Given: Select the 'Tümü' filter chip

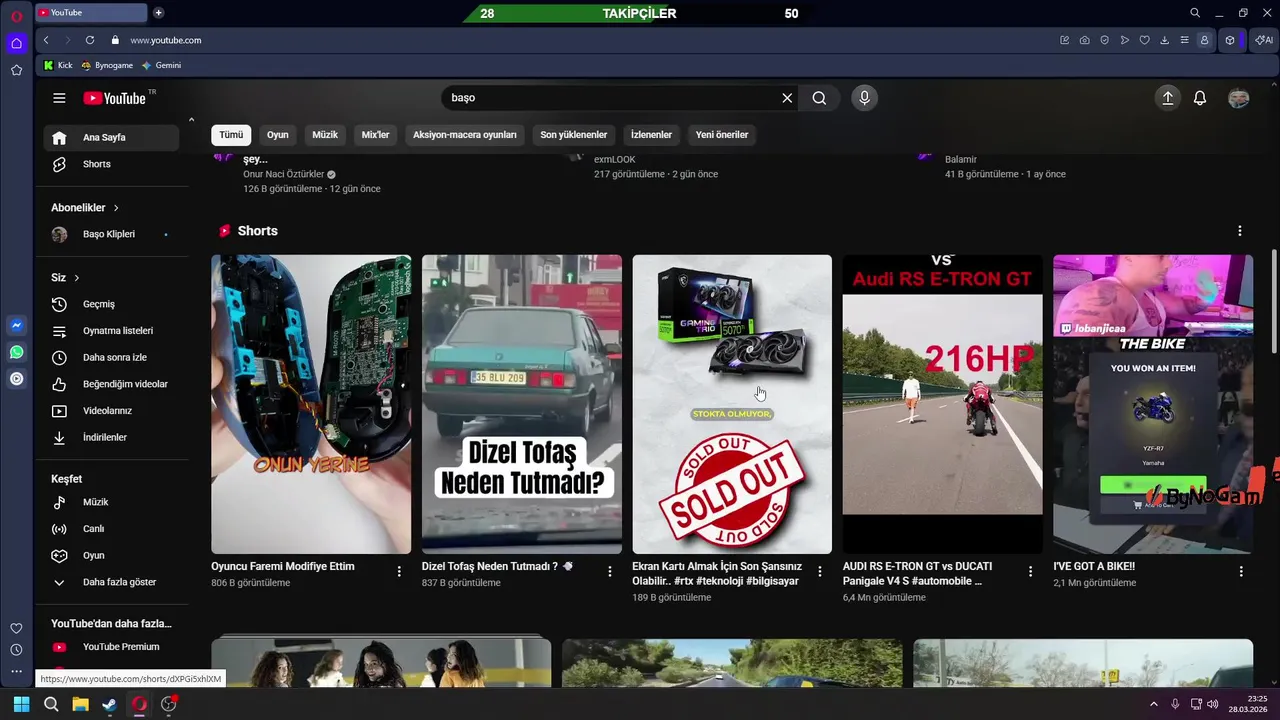Looking at the screenshot, I should 231,135.
